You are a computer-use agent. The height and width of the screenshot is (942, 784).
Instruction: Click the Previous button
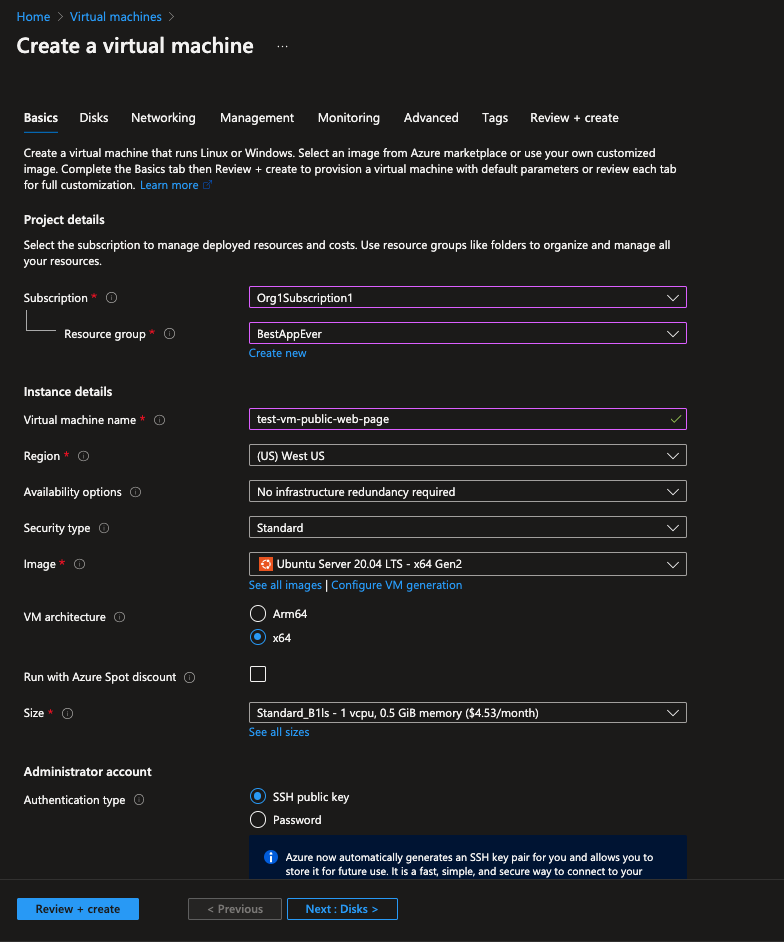[x=235, y=909]
